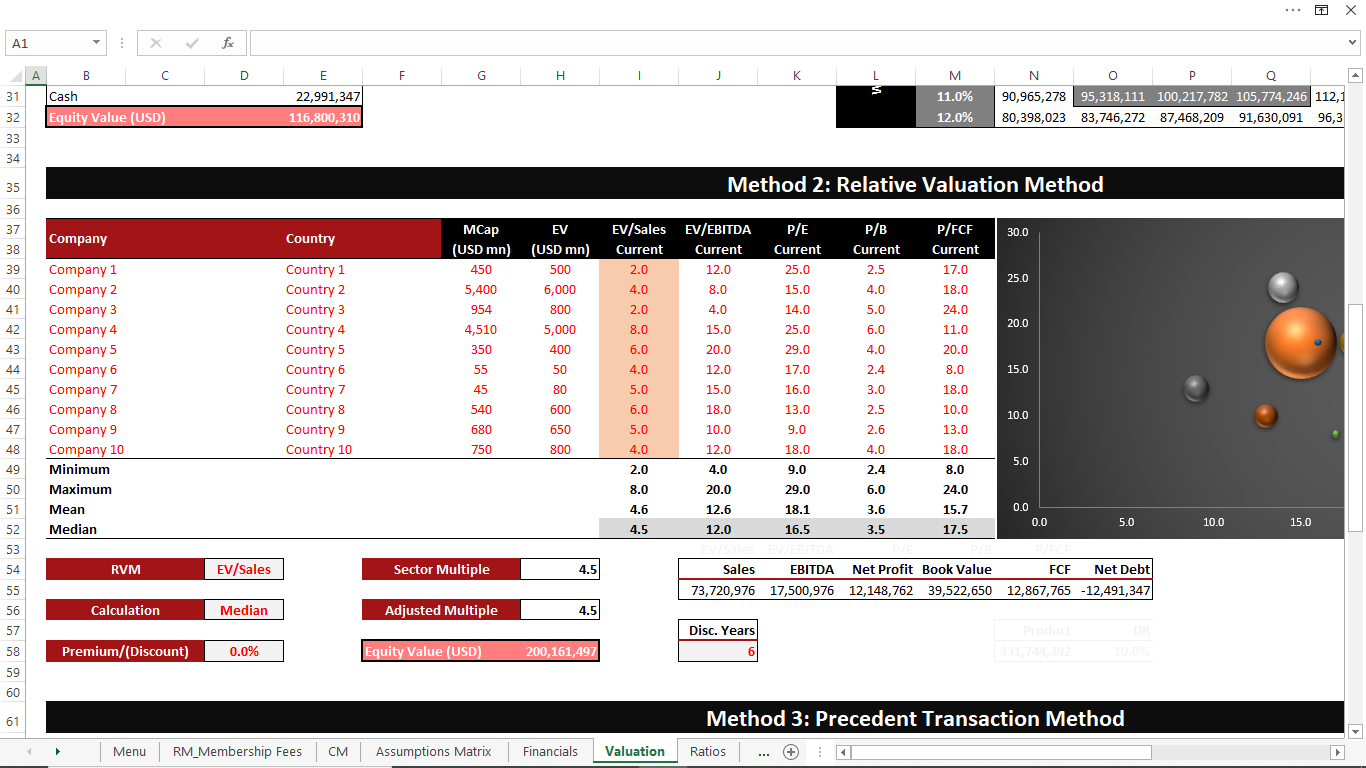Open the Insert Function fx icon

tap(228, 43)
